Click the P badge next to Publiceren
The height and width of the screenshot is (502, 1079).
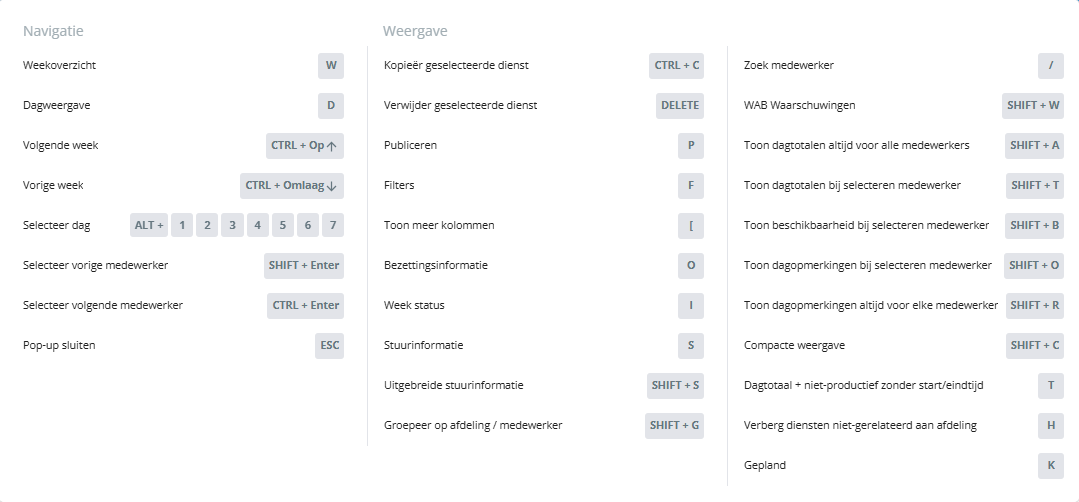tap(691, 146)
